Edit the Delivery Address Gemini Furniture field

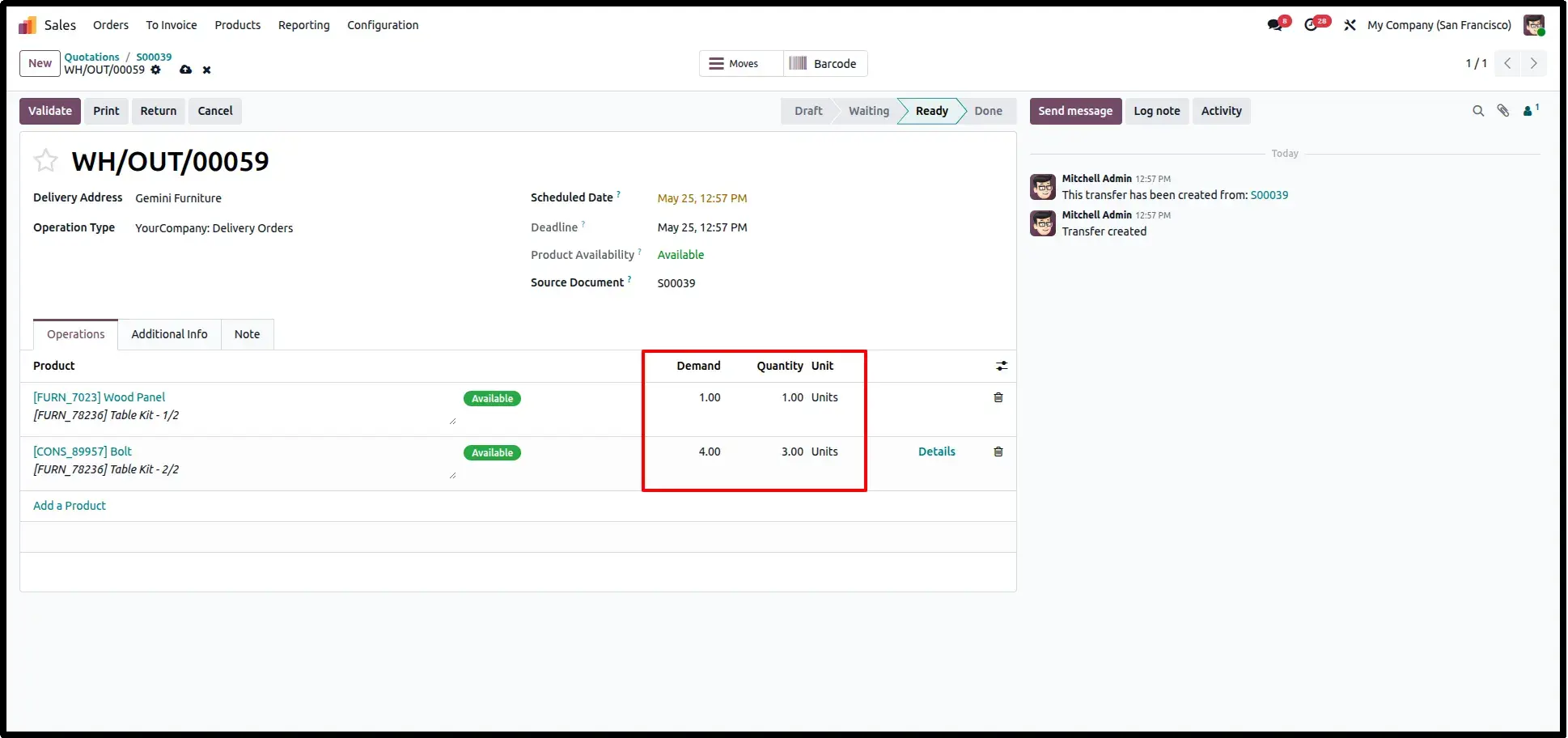coord(179,198)
